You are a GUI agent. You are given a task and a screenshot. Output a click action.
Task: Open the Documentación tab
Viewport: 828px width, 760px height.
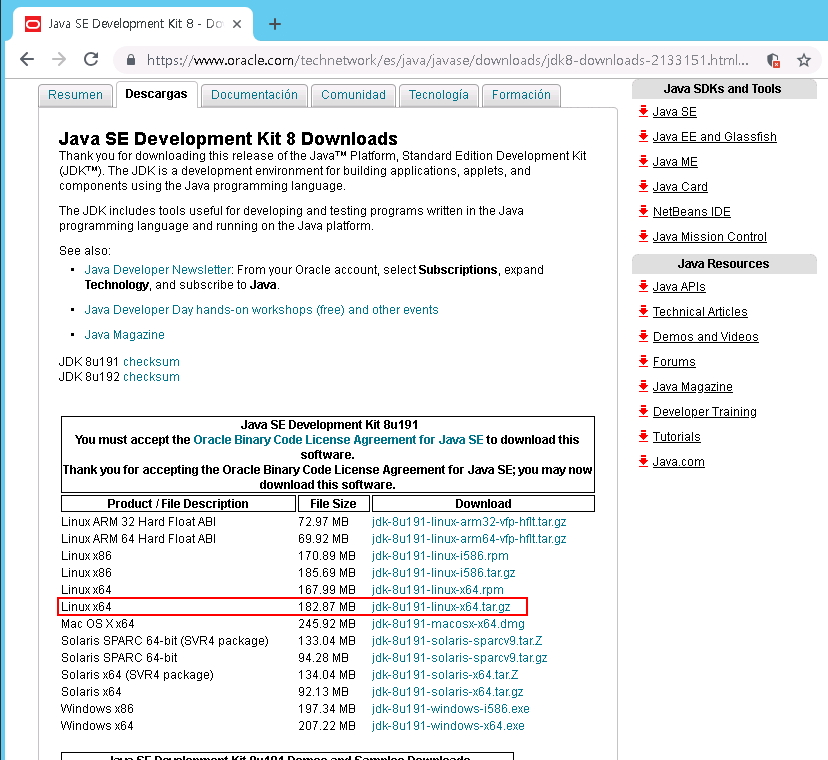pyautogui.click(x=254, y=95)
